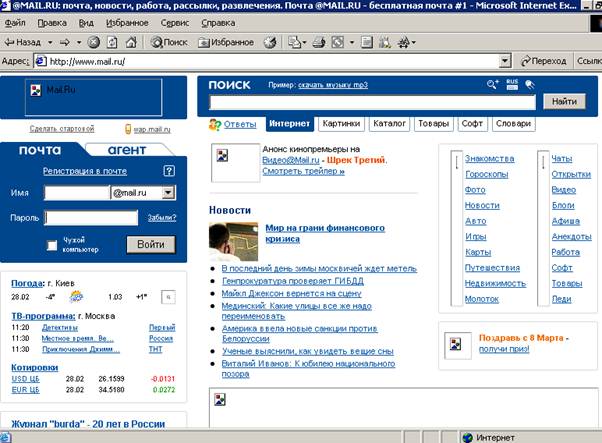Viewport: 602px width, 443px height.
Task: Switch to the агент tab
Action: coord(127,150)
